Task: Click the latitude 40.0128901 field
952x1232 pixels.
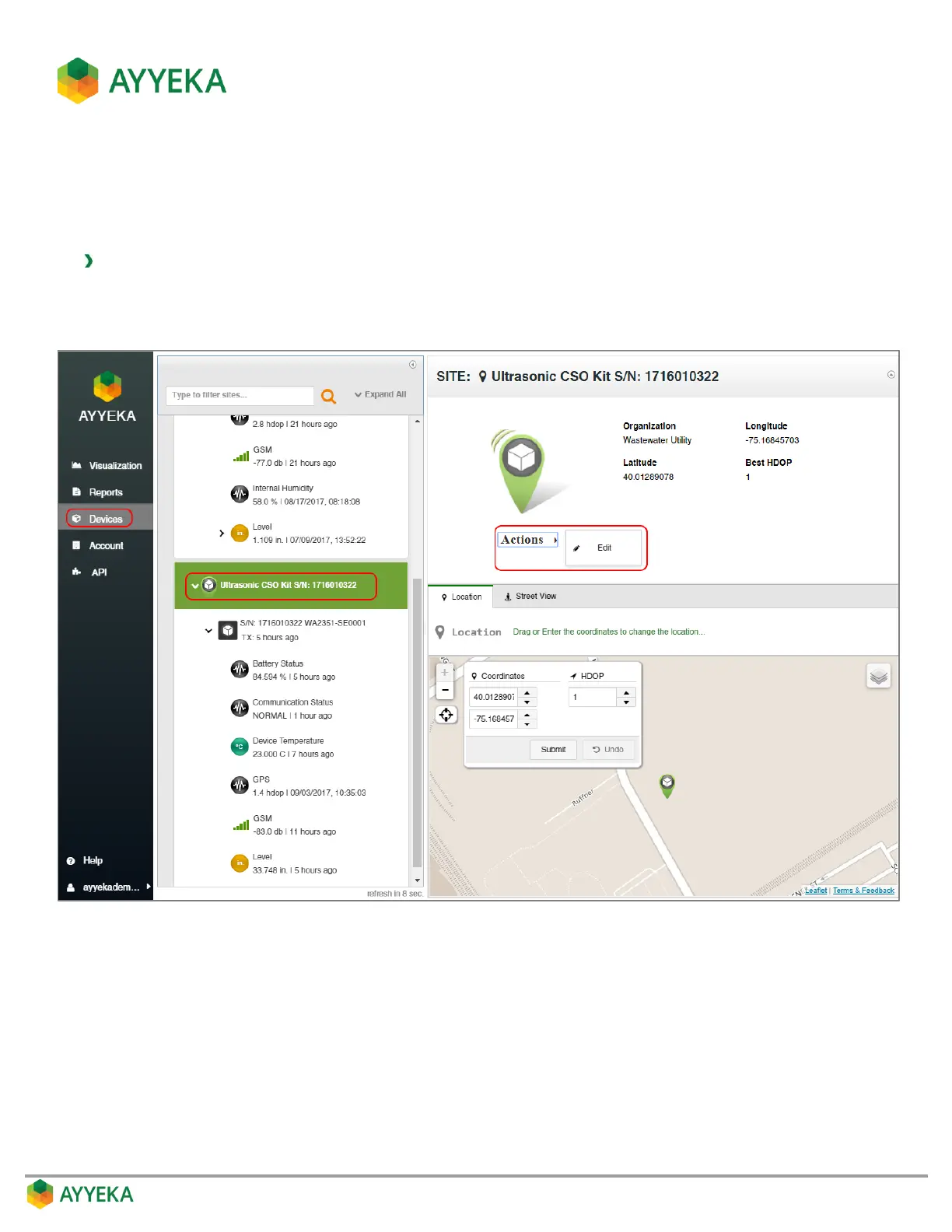Action: (x=494, y=698)
